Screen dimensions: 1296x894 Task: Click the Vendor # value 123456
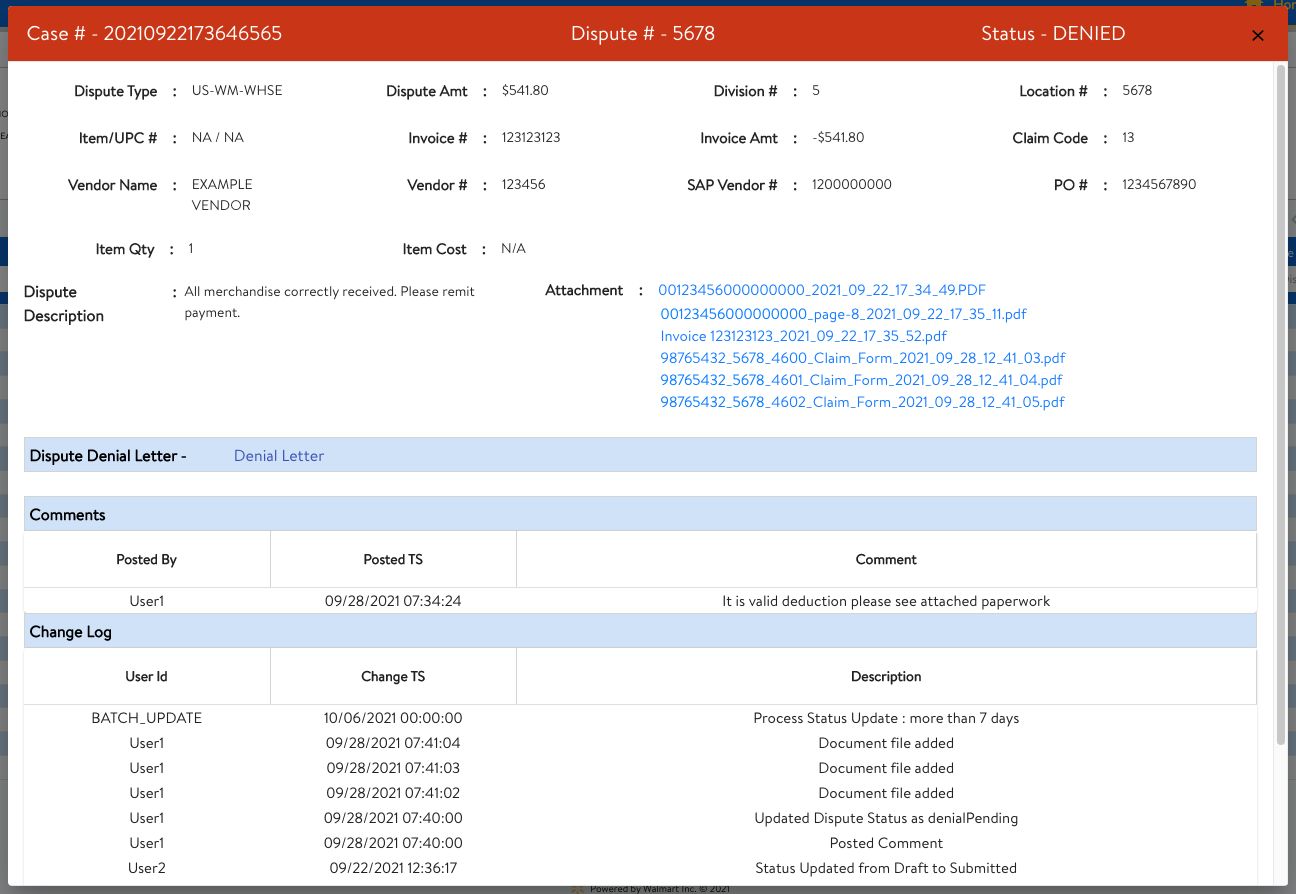524,184
